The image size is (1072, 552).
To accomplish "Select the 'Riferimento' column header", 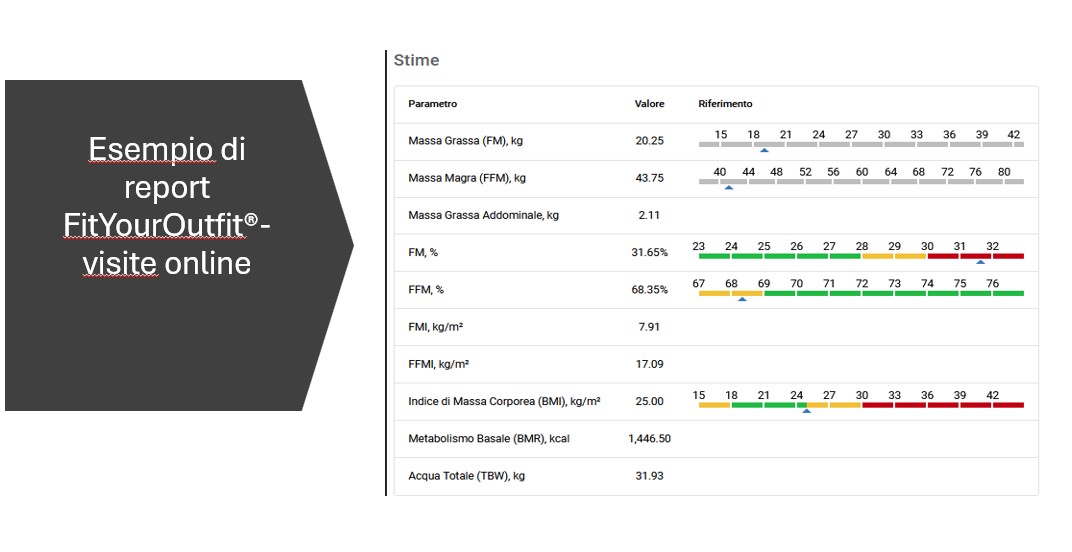I will [x=725, y=104].
